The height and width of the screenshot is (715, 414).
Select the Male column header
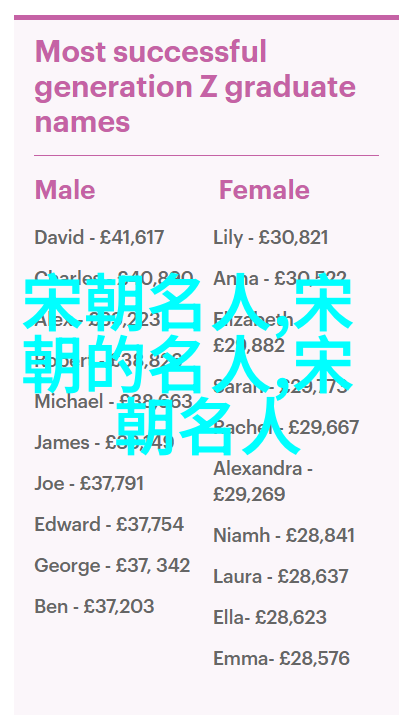(x=65, y=190)
